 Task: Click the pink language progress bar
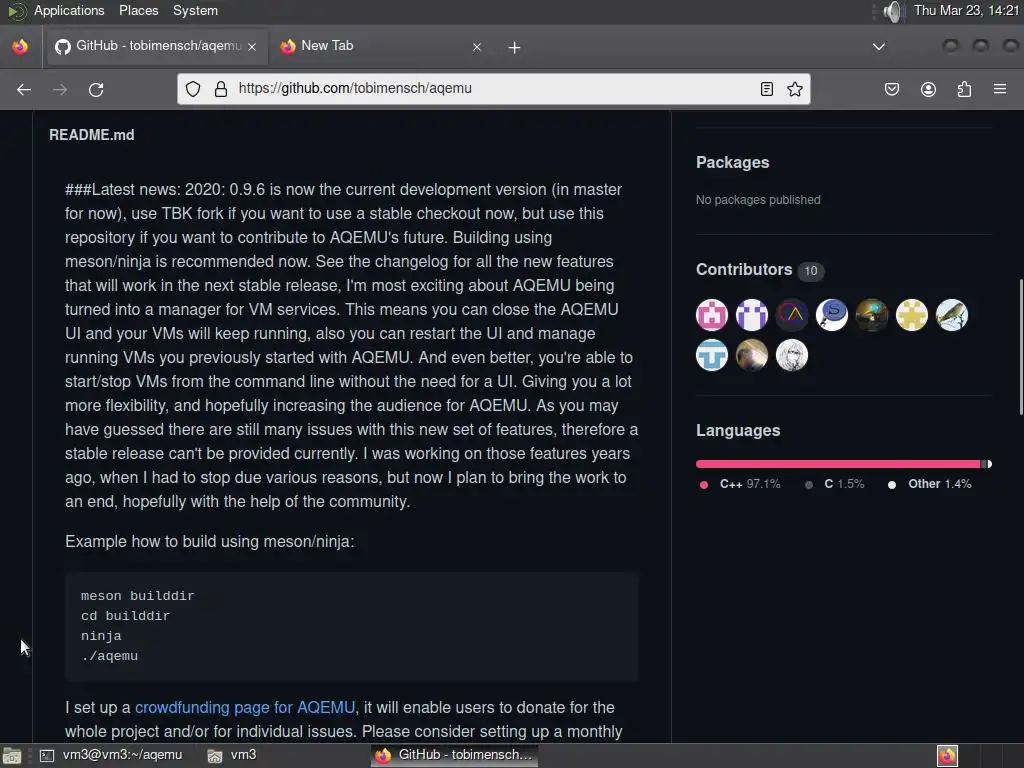tap(838, 464)
